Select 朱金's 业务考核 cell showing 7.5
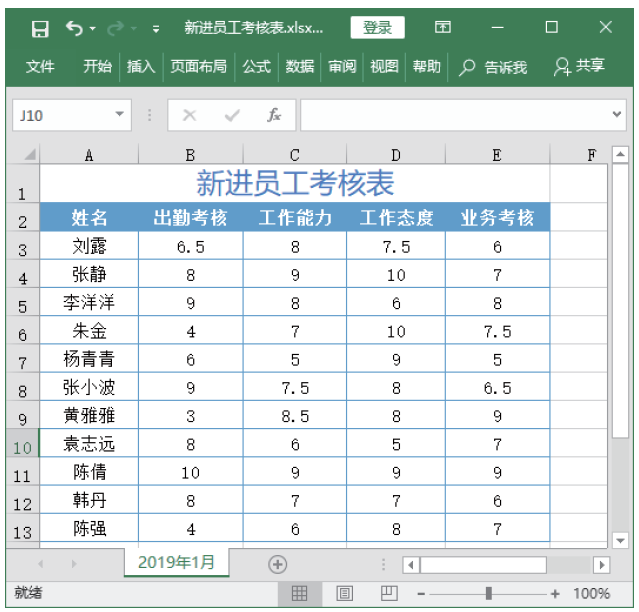 coord(497,331)
